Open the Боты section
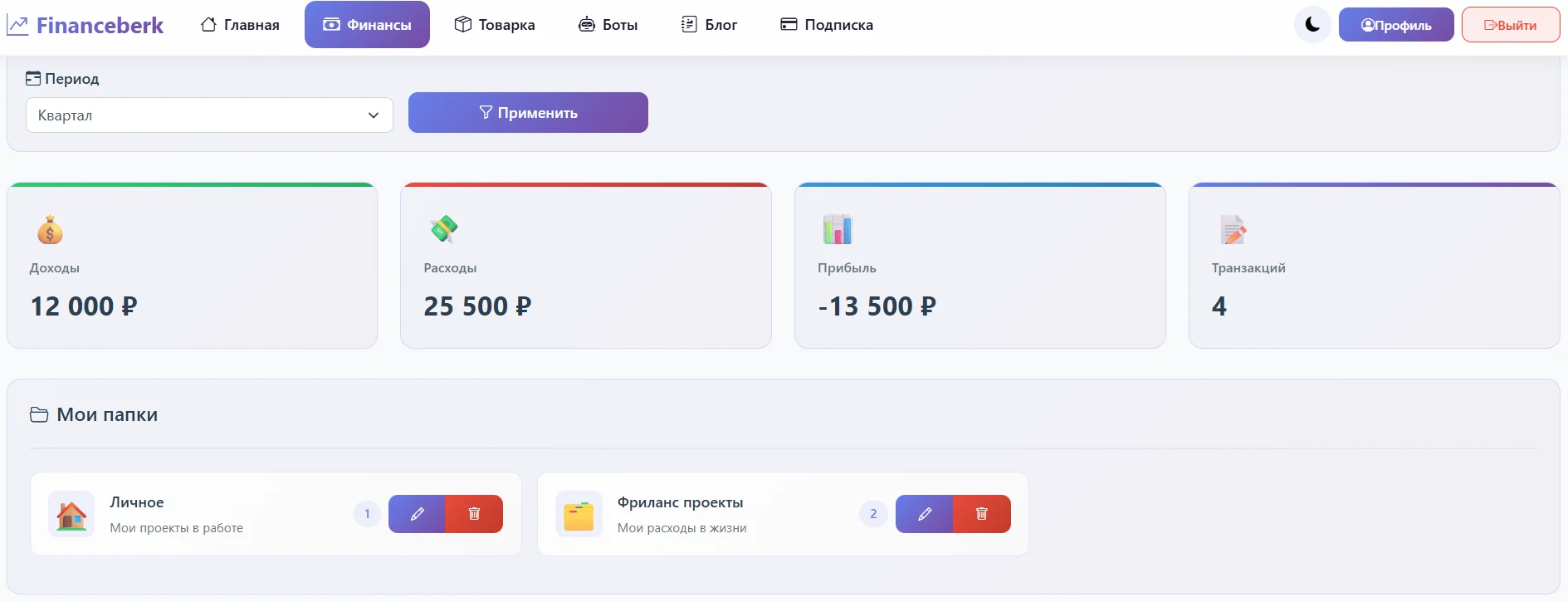 pyautogui.click(x=608, y=24)
